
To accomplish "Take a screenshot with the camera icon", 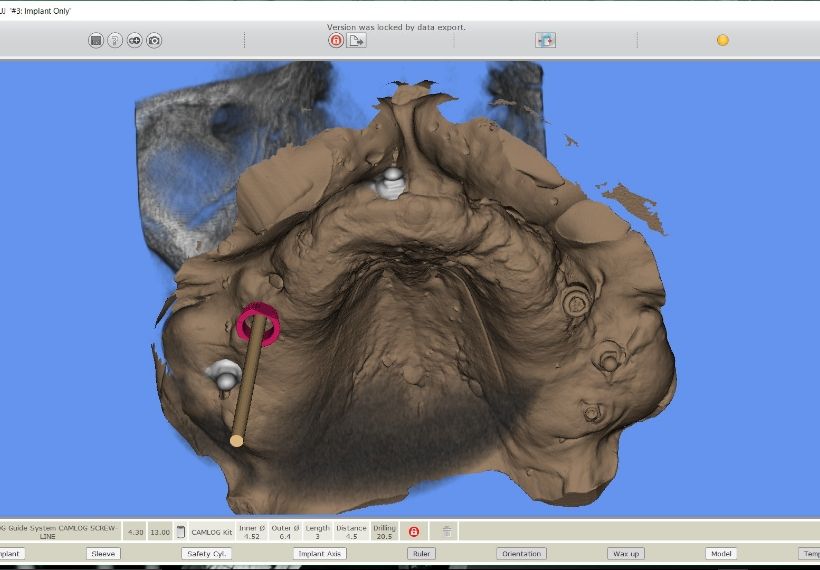I will pos(154,40).
